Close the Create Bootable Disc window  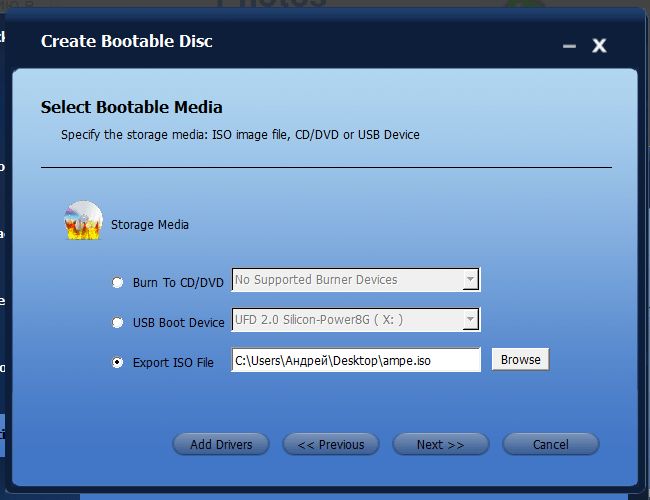(599, 45)
